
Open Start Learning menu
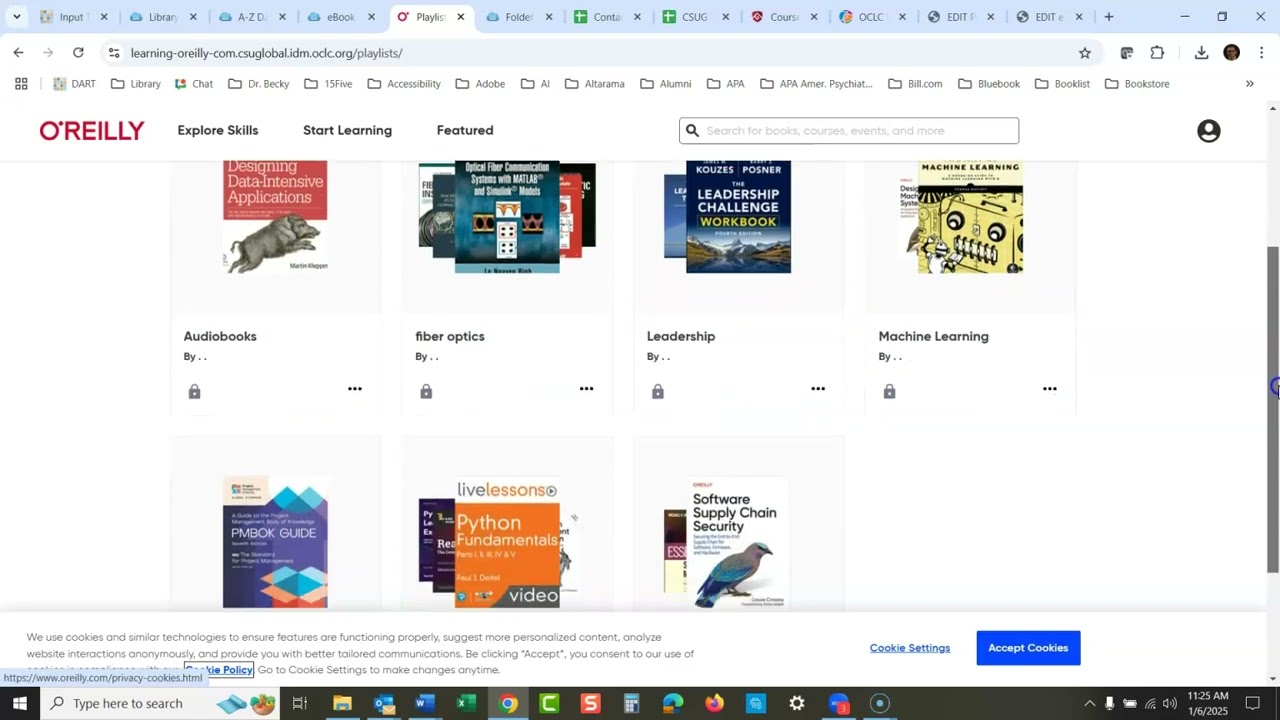pos(347,131)
